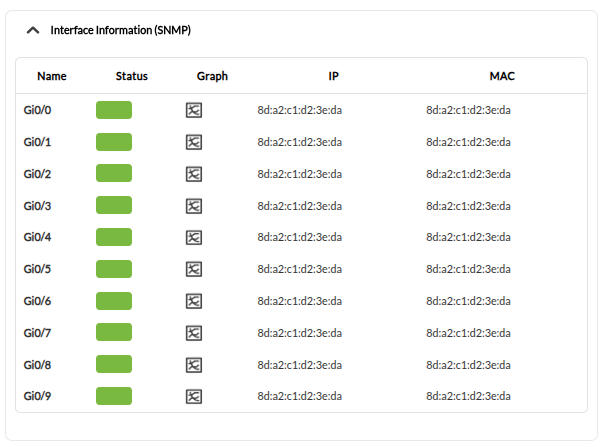The image size is (607, 447).
Task: Open the graph icon for Gi0/7
Action: [x=194, y=333]
